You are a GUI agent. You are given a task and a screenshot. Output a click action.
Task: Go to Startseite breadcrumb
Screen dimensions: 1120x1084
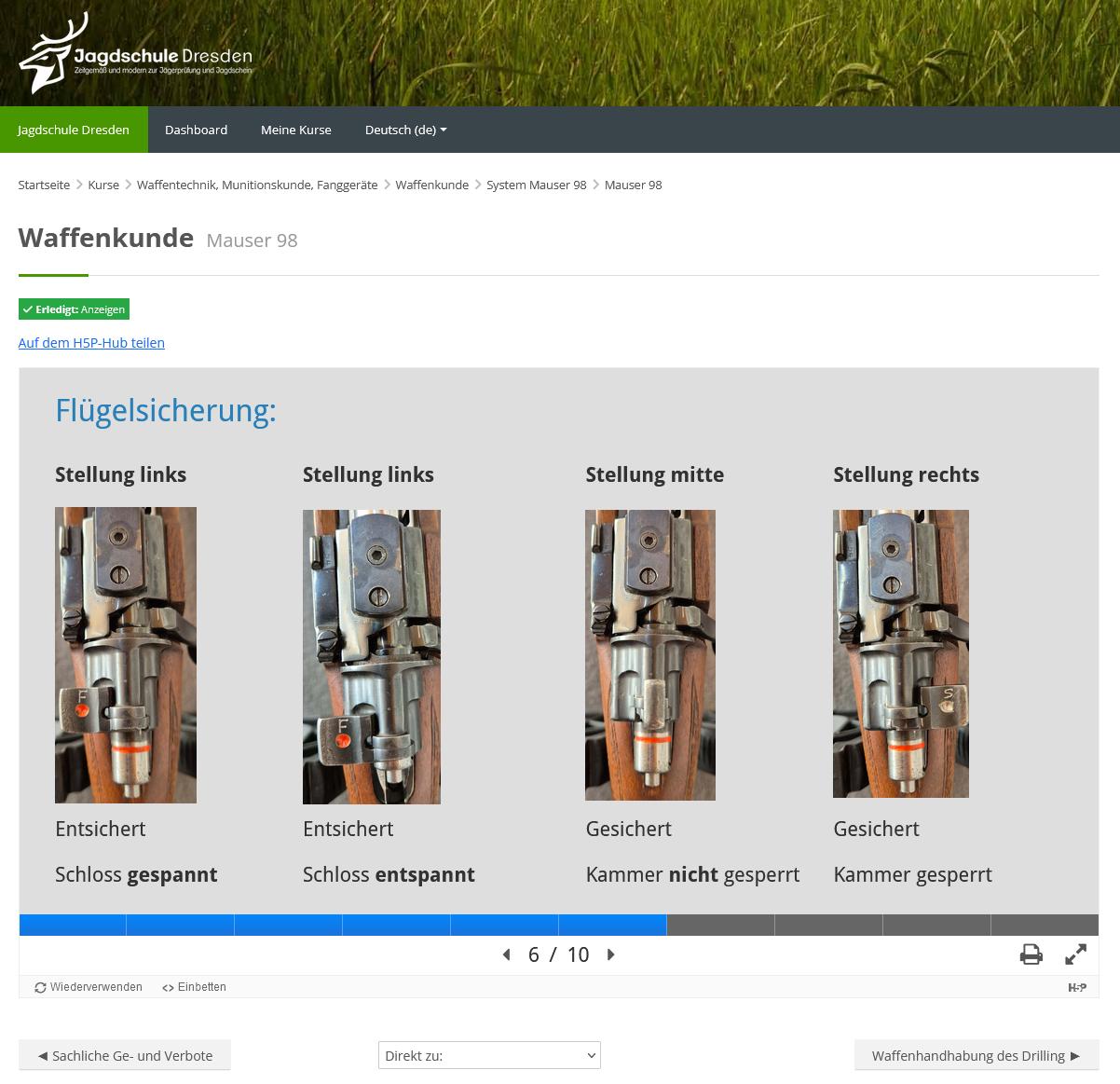click(x=44, y=185)
